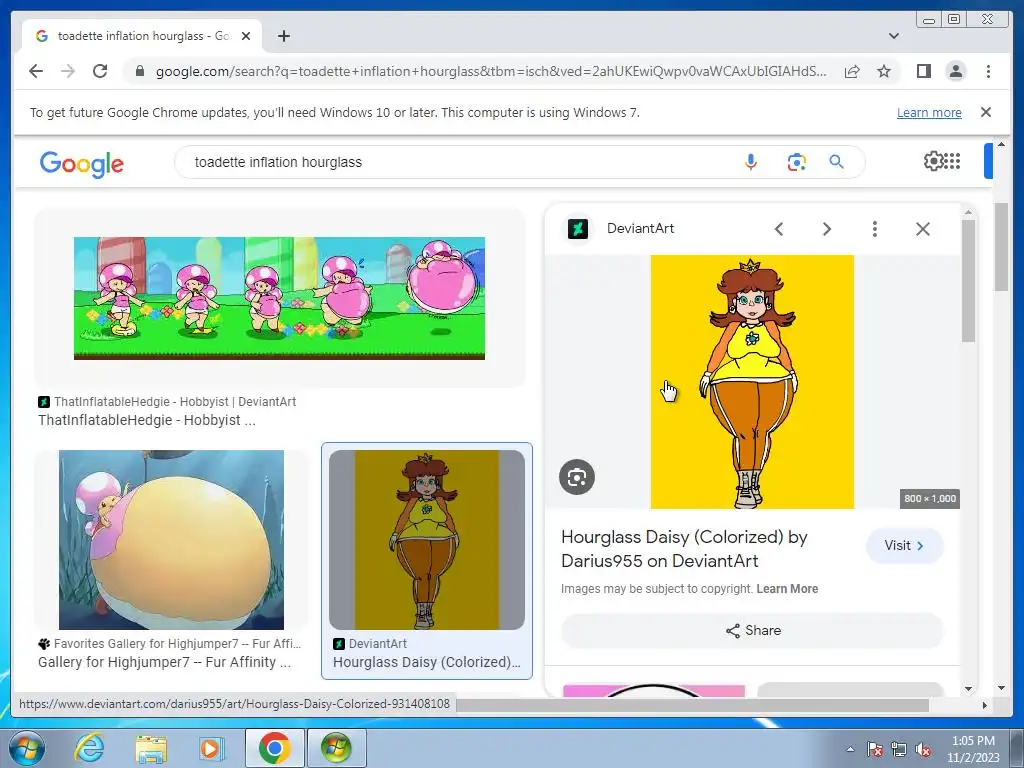Open the Google apps grid
This screenshot has width=1024, height=768.
[x=953, y=161]
